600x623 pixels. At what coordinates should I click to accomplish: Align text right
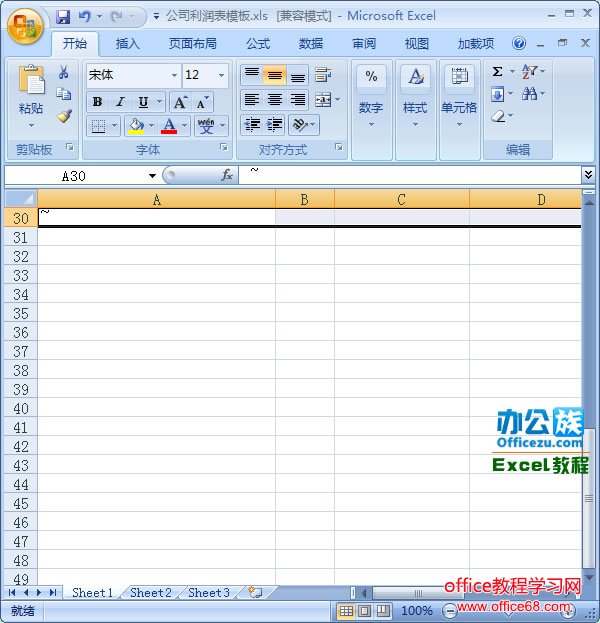coord(298,99)
